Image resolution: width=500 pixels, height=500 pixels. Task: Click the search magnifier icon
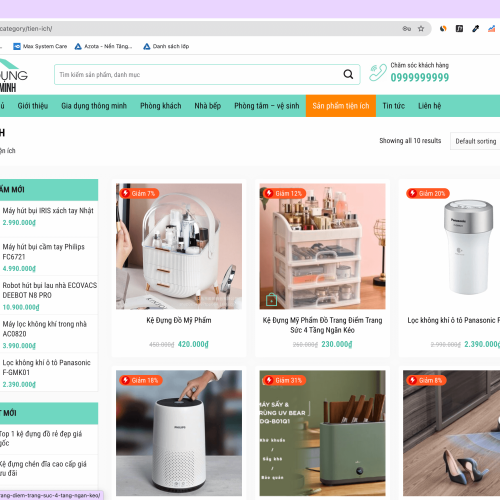pyautogui.click(x=348, y=74)
